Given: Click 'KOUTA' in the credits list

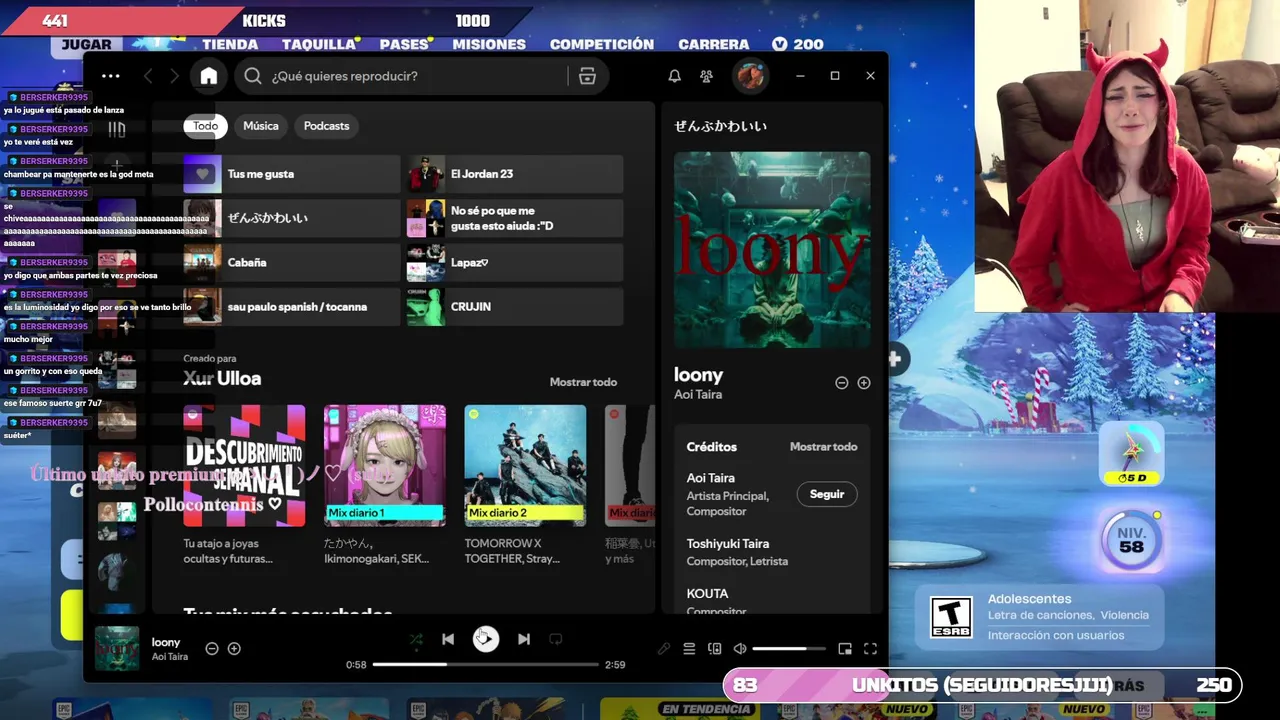Looking at the screenshot, I should pos(707,593).
